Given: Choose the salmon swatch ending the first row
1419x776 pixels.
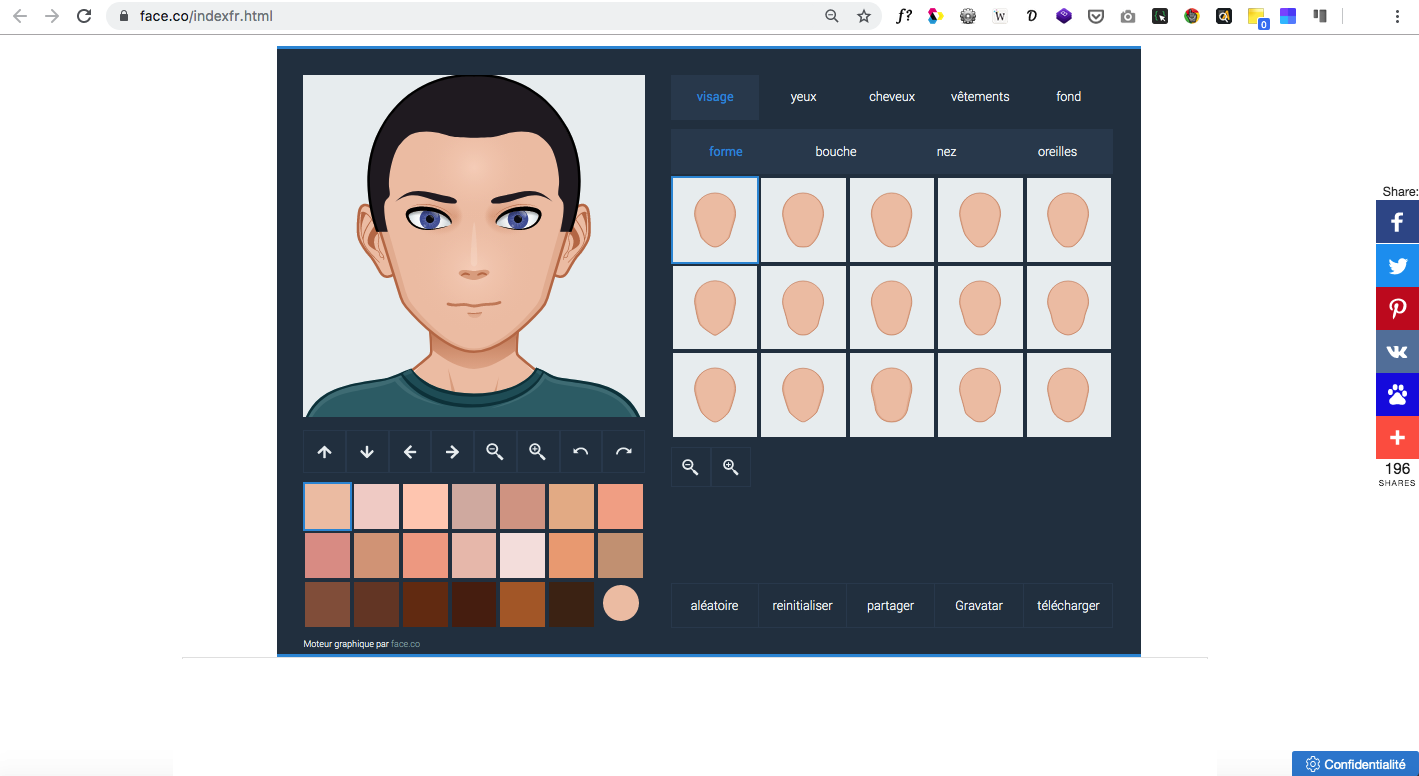Looking at the screenshot, I should point(620,507).
